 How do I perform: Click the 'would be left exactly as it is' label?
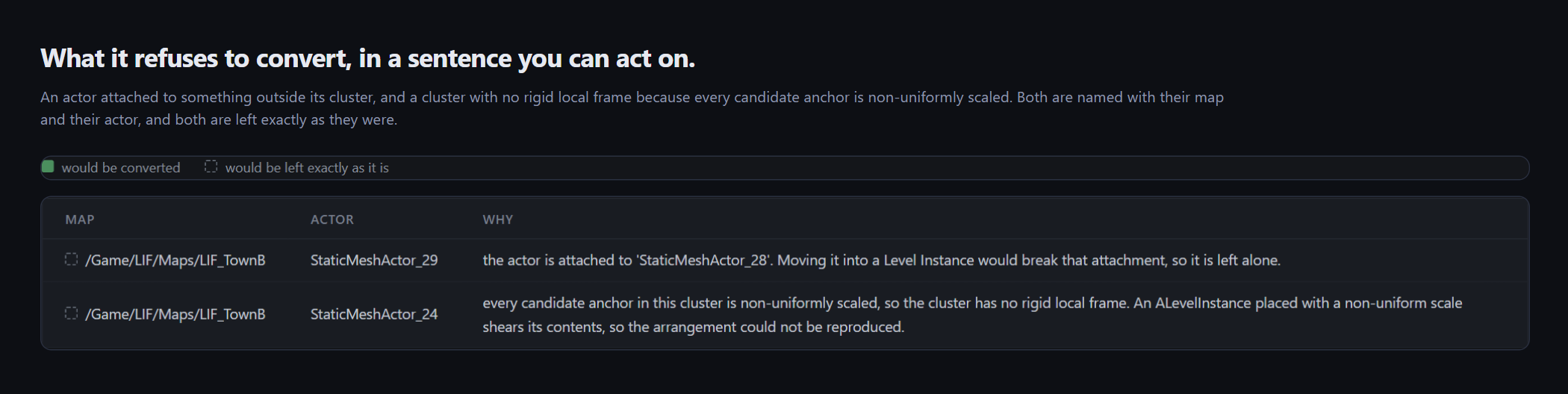coord(307,168)
